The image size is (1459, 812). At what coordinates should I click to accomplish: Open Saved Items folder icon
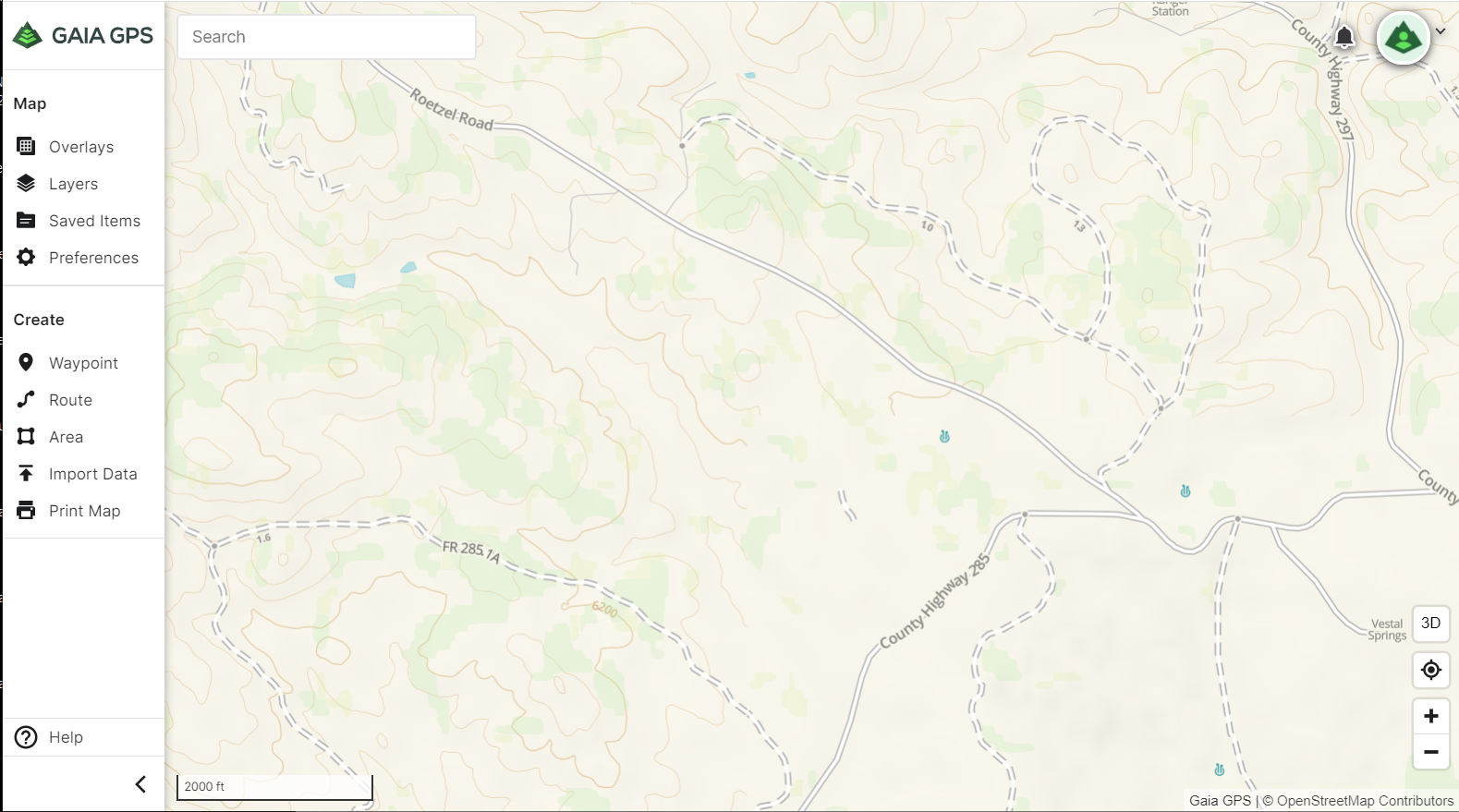(26, 220)
